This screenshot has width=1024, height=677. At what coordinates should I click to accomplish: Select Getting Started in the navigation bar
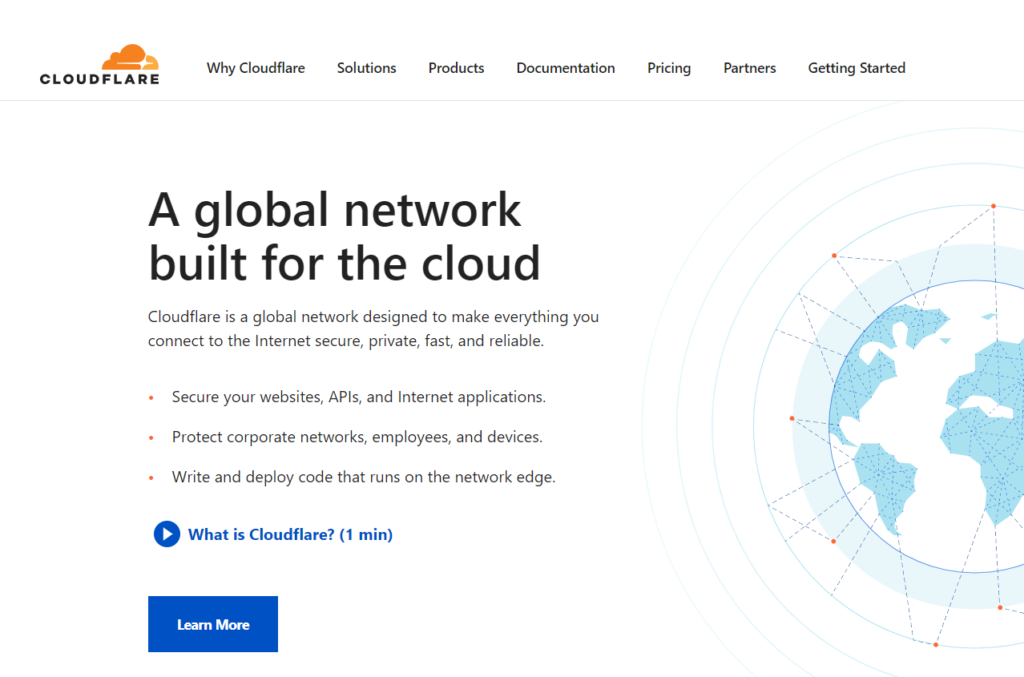856,68
